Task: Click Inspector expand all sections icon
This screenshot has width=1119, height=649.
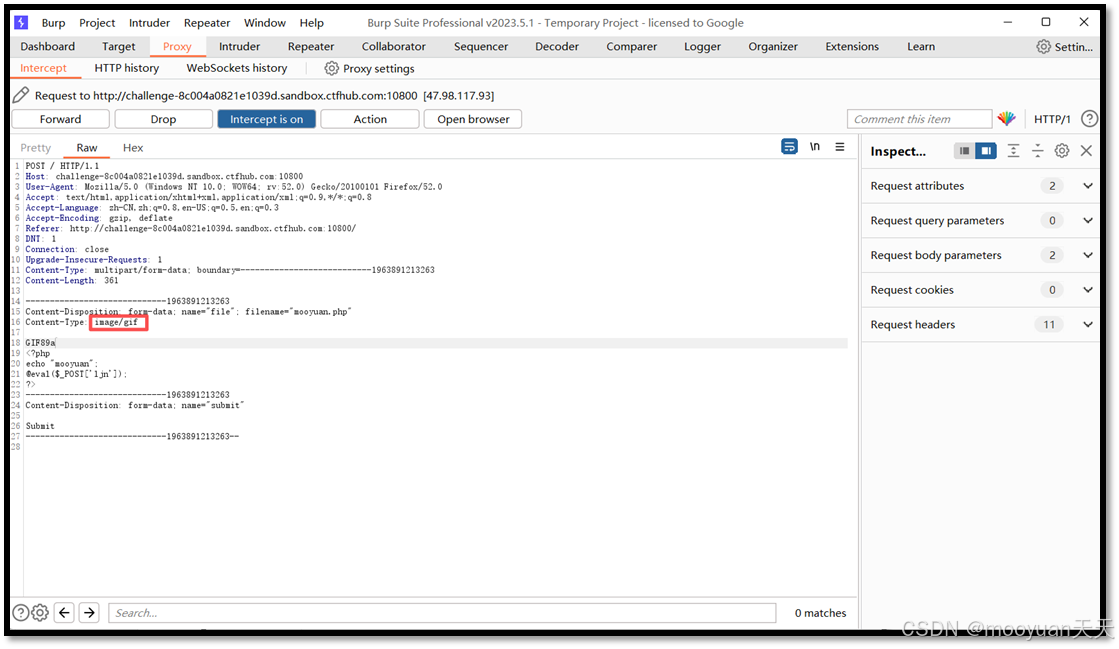Action: [1013, 151]
